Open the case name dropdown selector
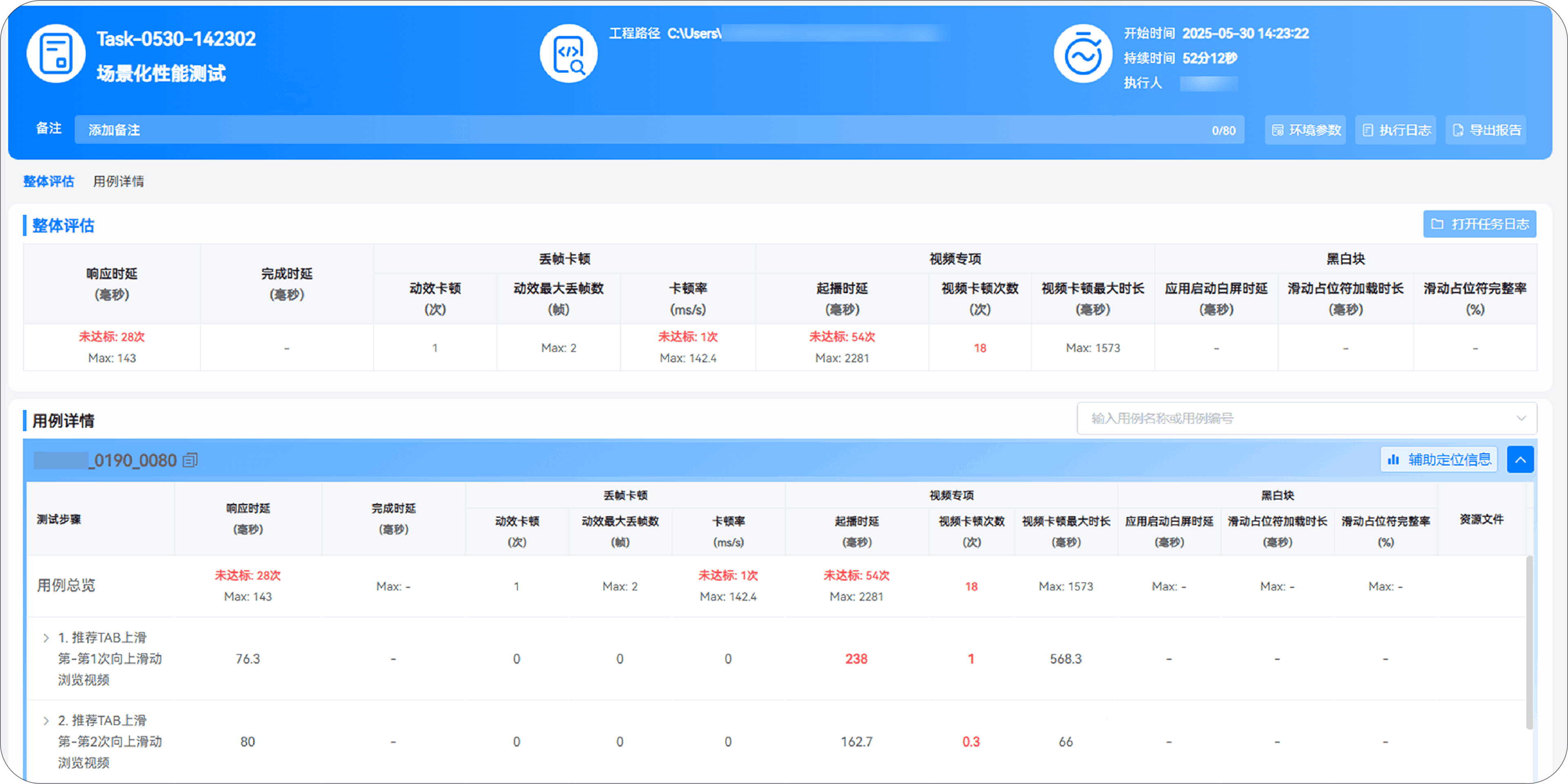1568x784 pixels. click(x=1522, y=418)
